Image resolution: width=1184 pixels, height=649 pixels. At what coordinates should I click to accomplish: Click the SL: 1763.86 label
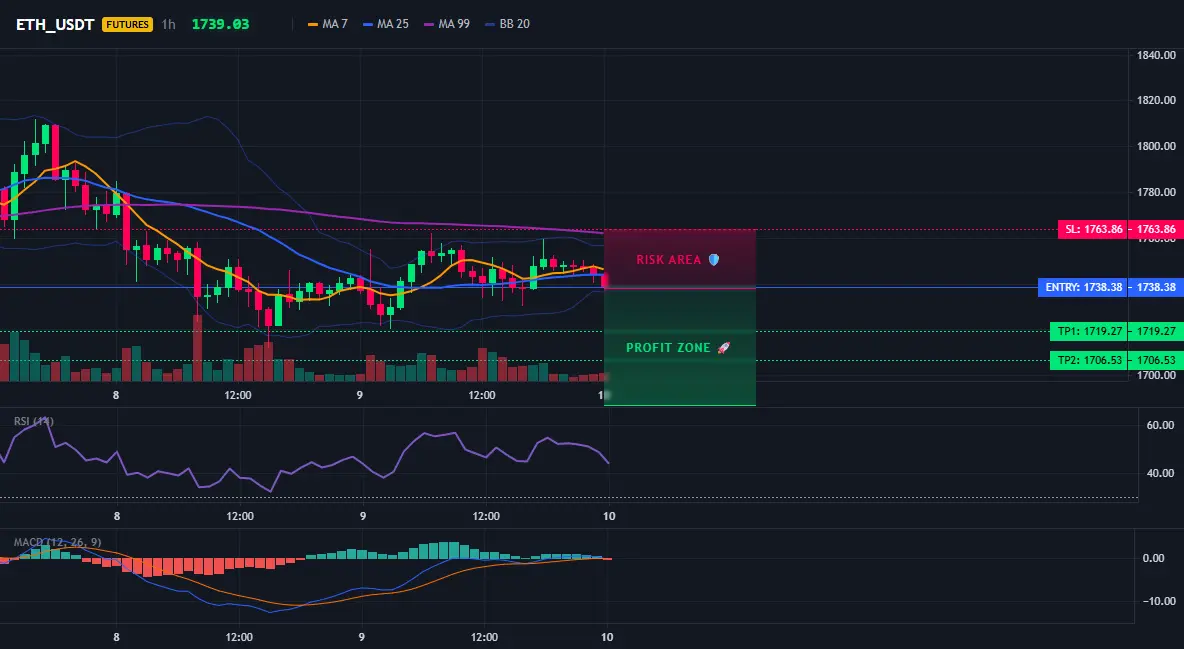point(1093,229)
